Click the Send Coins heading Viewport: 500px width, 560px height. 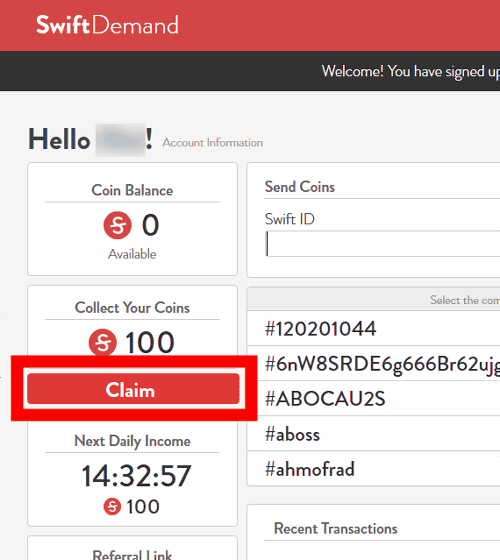pyautogui.click(x=300, y=187)
